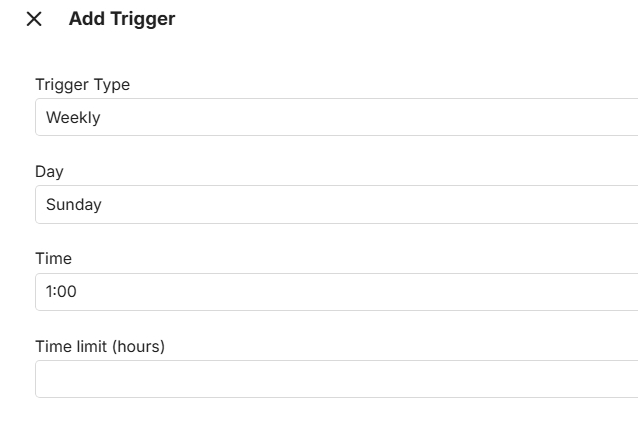The image size is (638, 444).
Task: Focus the Time limit (hours) input
Action: pyautogui.click(x=336, y=379)
